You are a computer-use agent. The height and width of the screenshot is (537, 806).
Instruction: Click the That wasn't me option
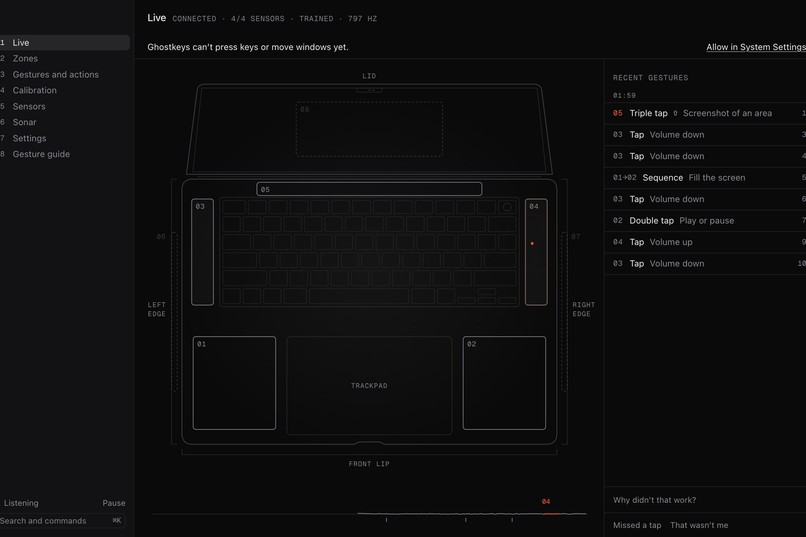click(699, 525)
